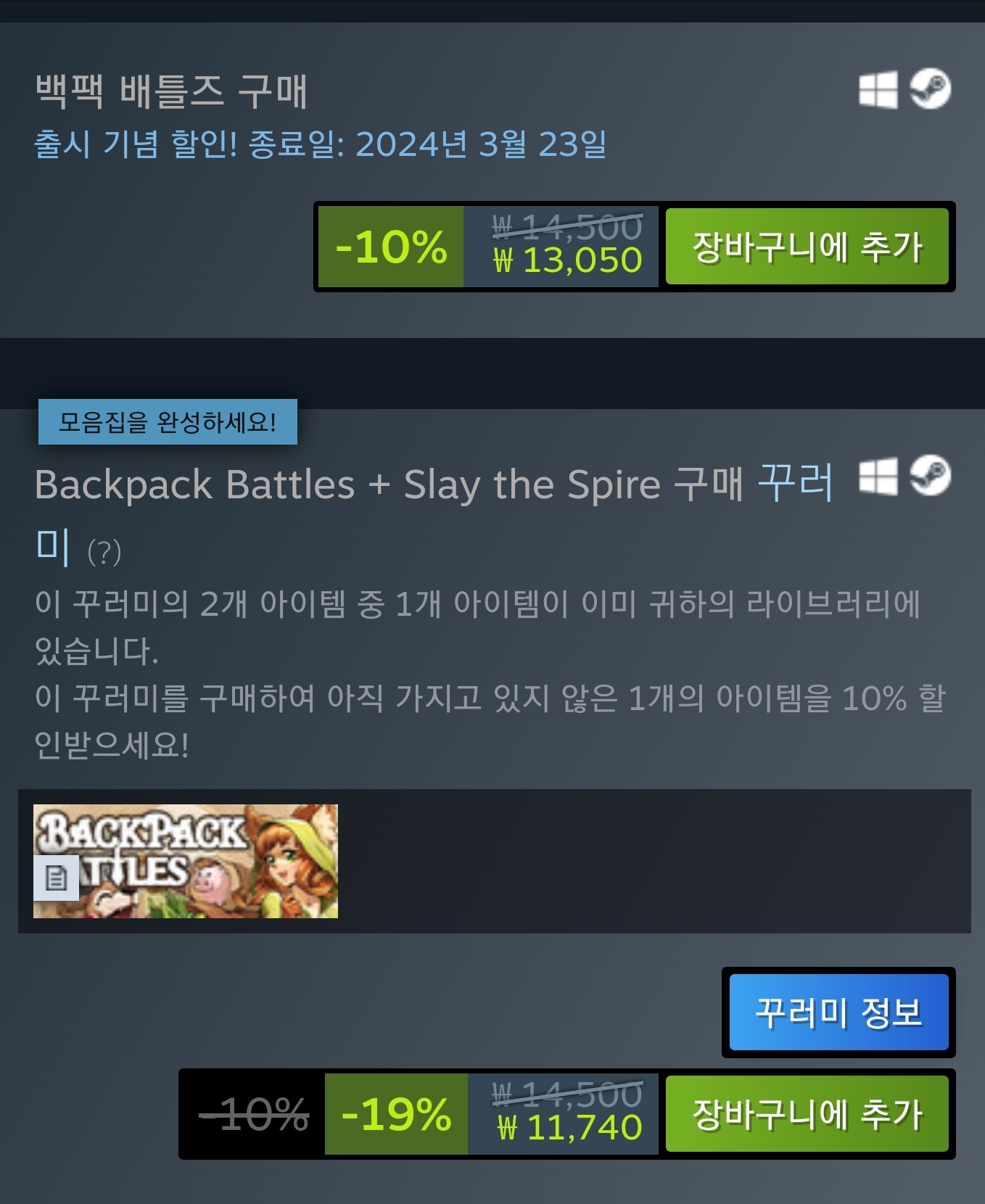Add 백팩 배틀즈 to cart for ₩13,050
Screen dimensions: 985x1204
[807, 247]
